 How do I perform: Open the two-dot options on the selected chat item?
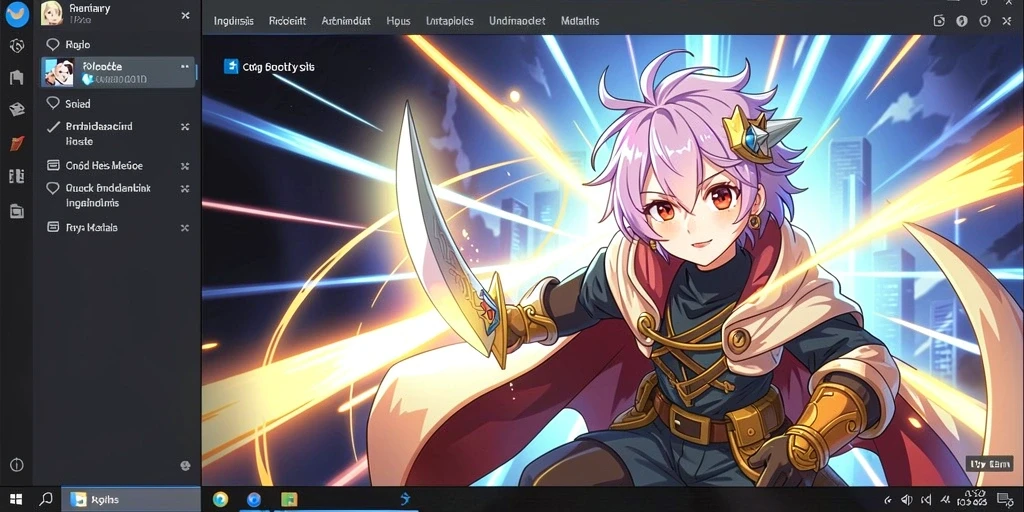click(x=185, y=67)
